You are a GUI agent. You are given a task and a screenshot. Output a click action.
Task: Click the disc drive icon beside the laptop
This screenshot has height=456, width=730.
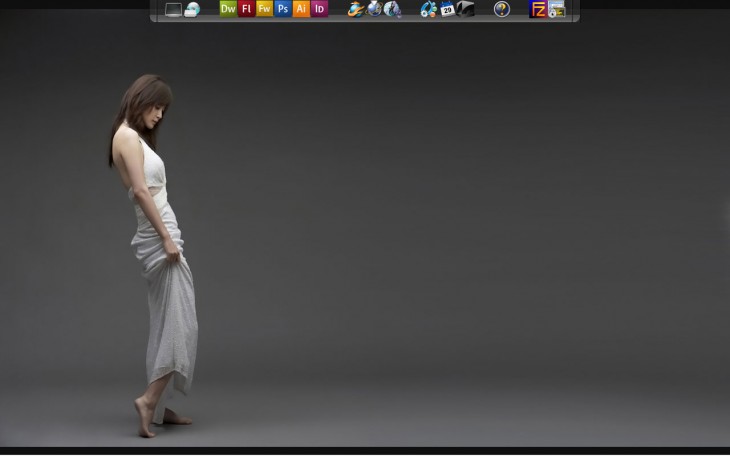192,9
